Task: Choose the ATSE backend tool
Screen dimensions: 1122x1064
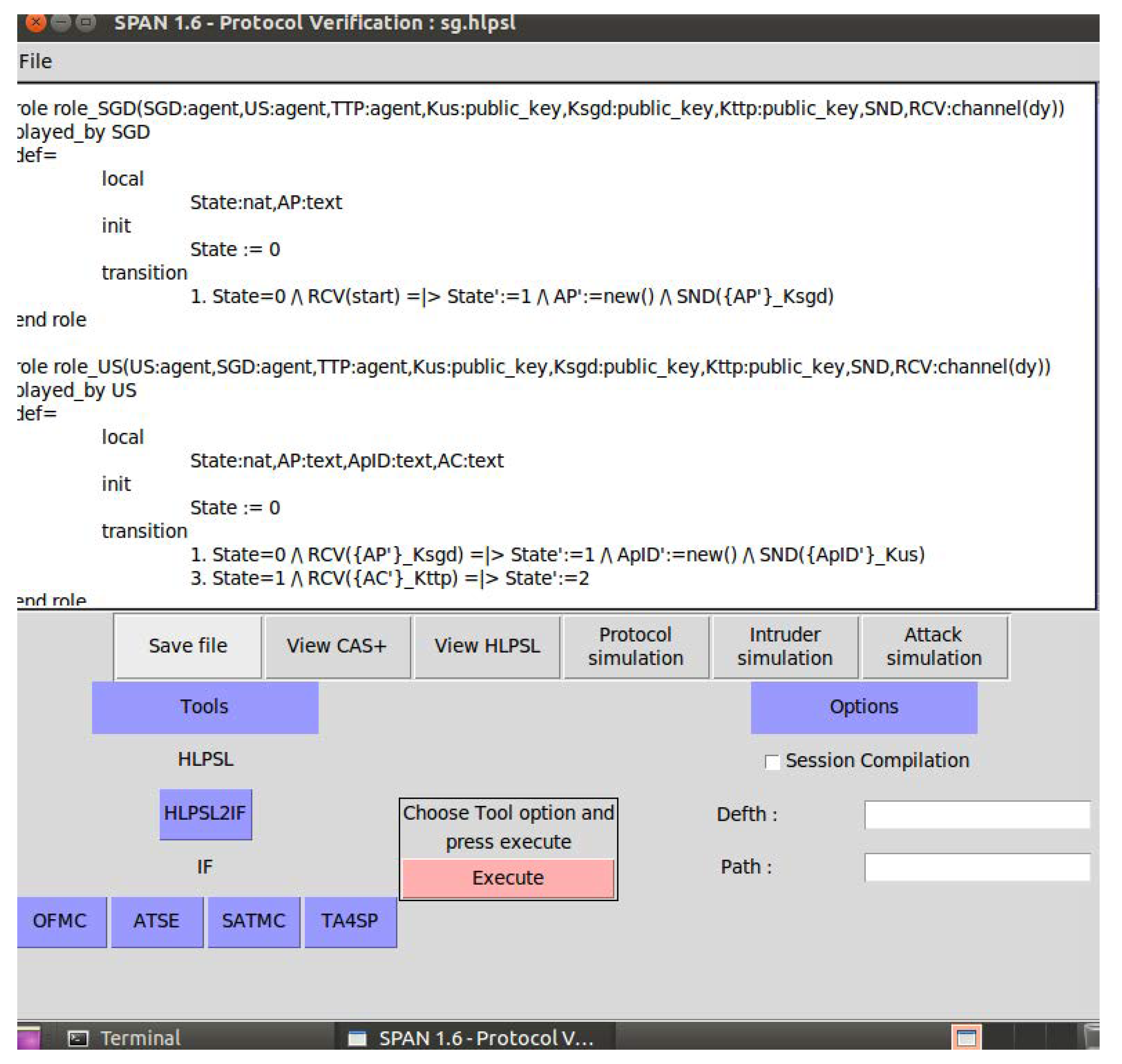Action: click(x=157, y=921)
